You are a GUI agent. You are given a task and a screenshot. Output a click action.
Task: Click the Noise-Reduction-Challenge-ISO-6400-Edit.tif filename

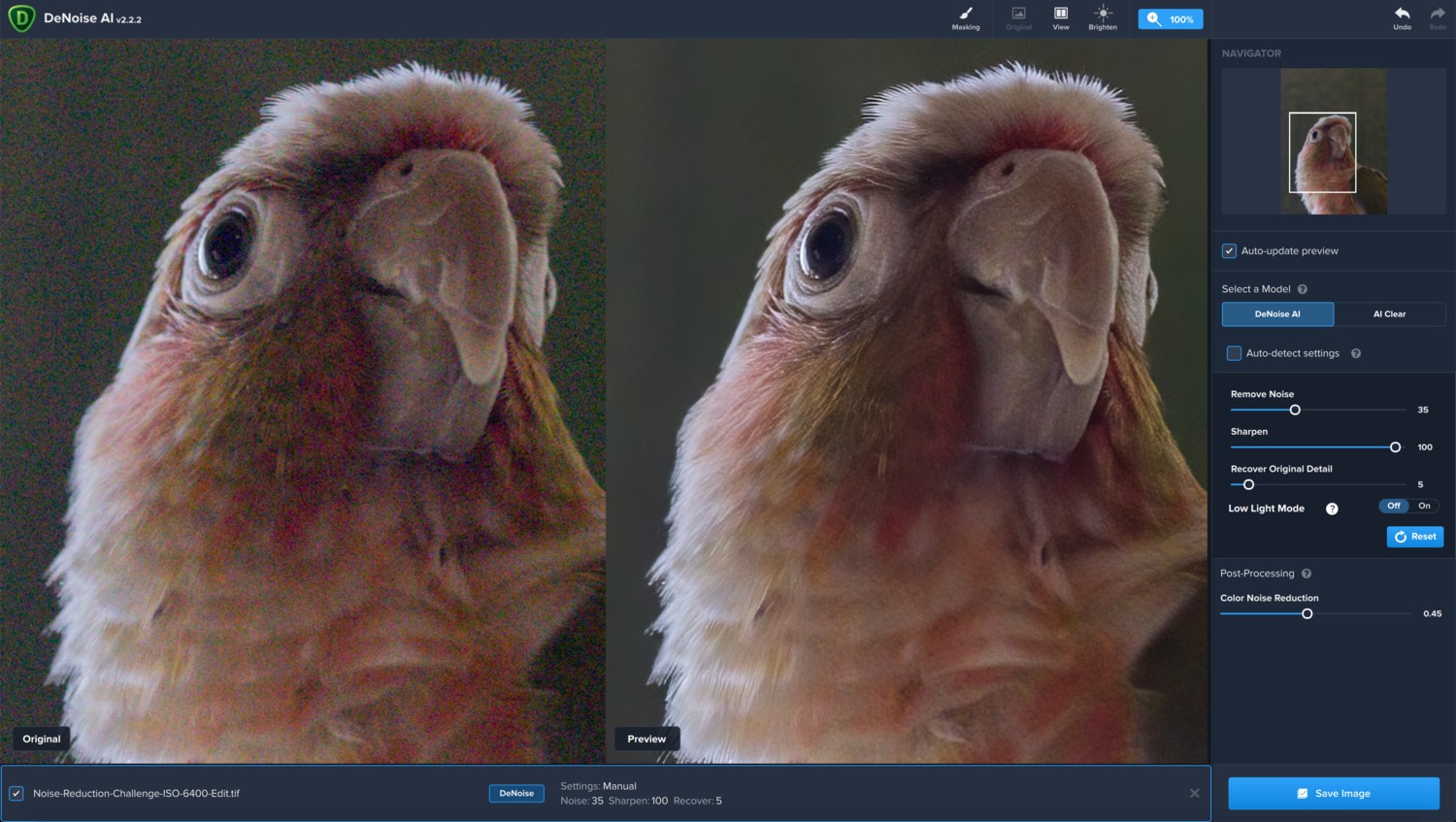(x=136, y=793)
